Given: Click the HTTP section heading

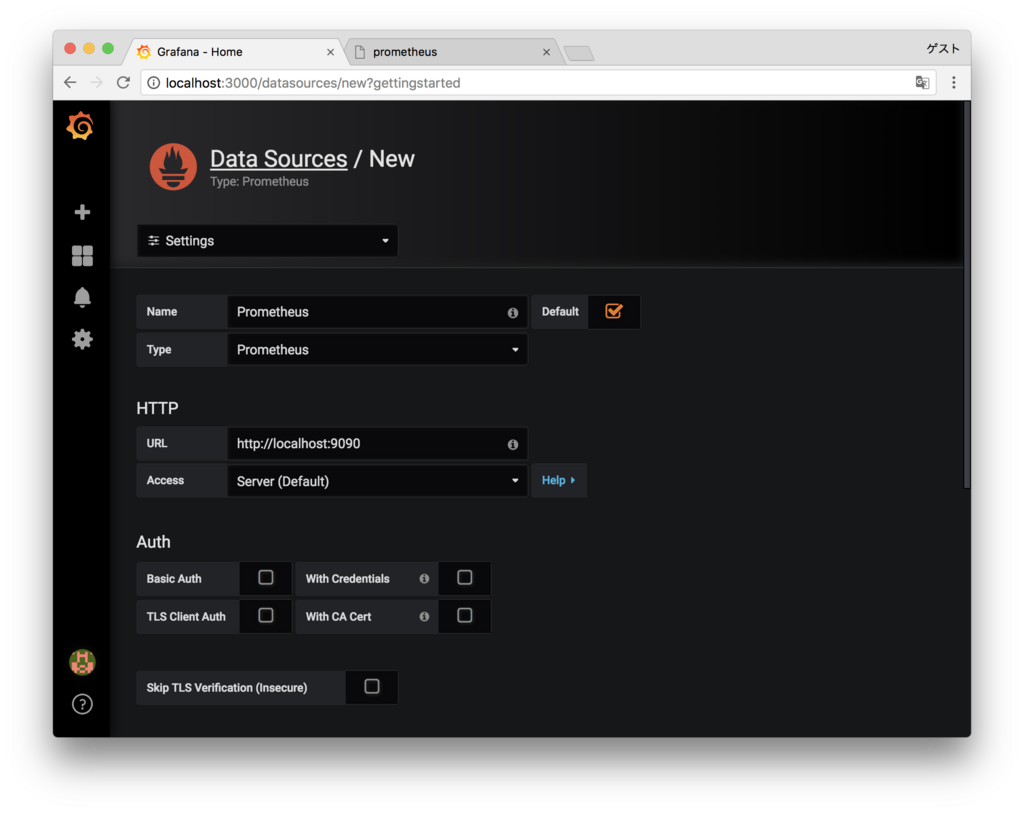Looking at the screenshot, I should click(157, 409).
